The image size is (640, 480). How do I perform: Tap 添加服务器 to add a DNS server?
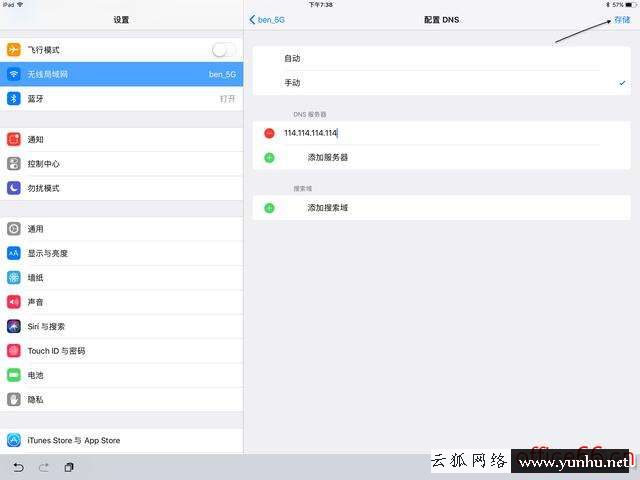(x=327, y=158)
